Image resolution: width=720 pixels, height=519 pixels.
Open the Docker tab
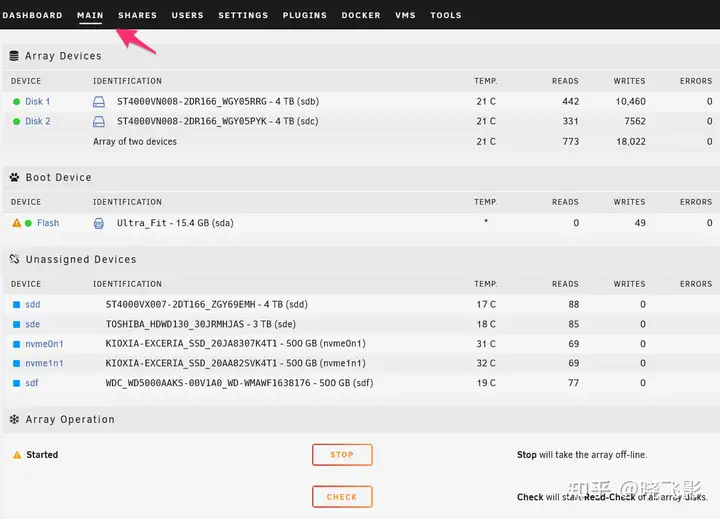click(361, 15)
